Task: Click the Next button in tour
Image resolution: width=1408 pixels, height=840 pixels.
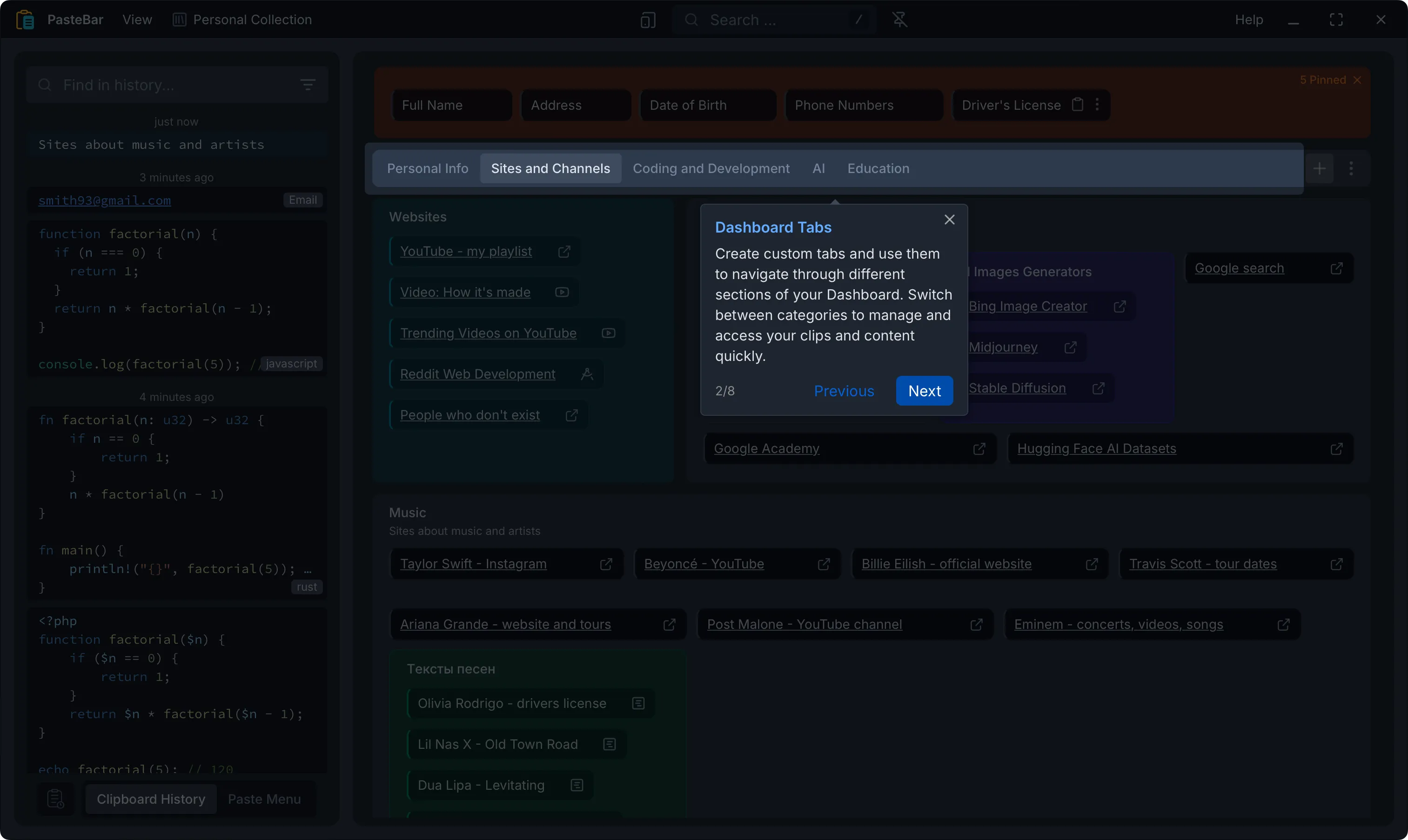Action: (924, 391)
